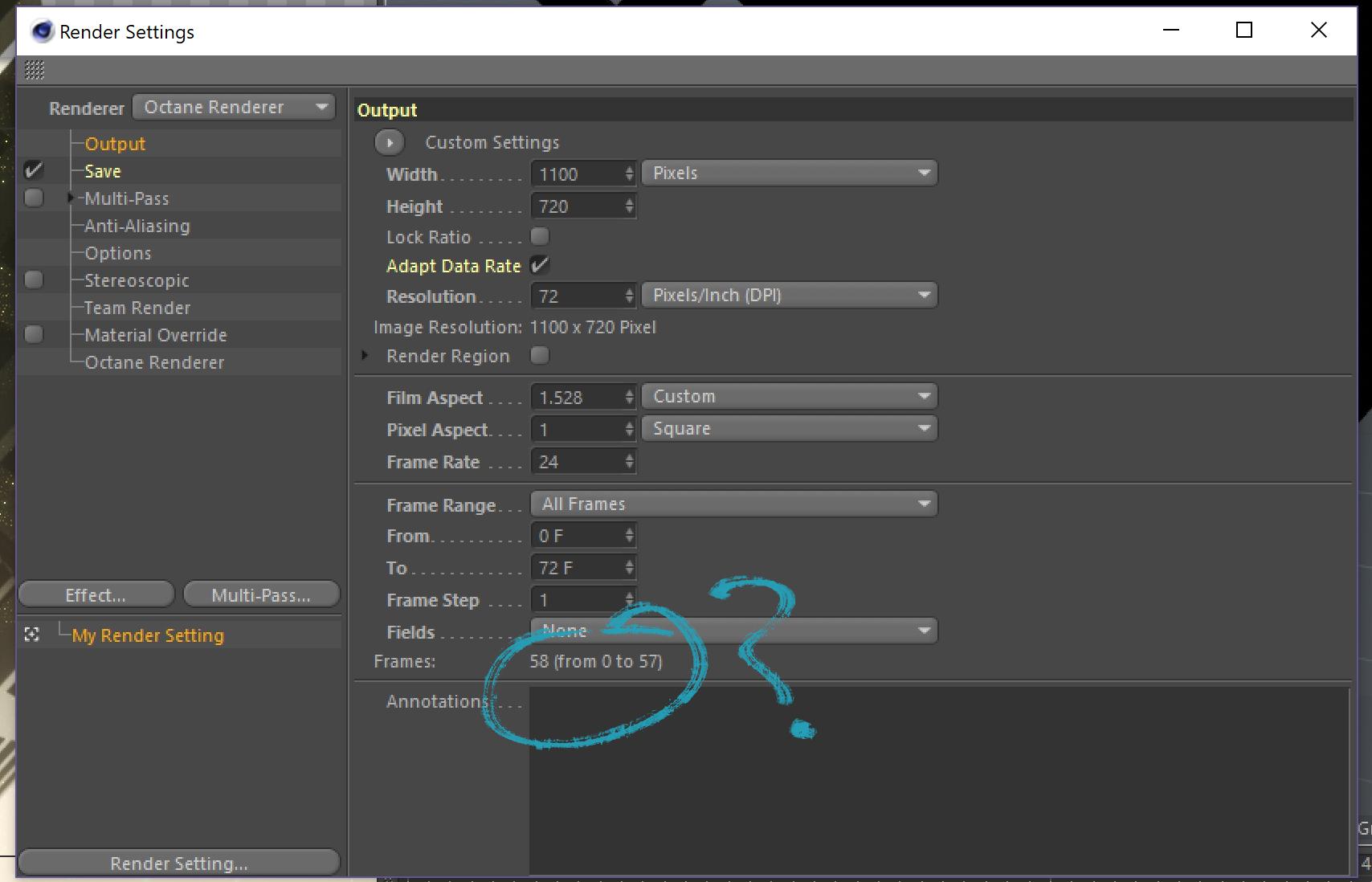Increase the Frame Step value with its stepper

point(628,594)
